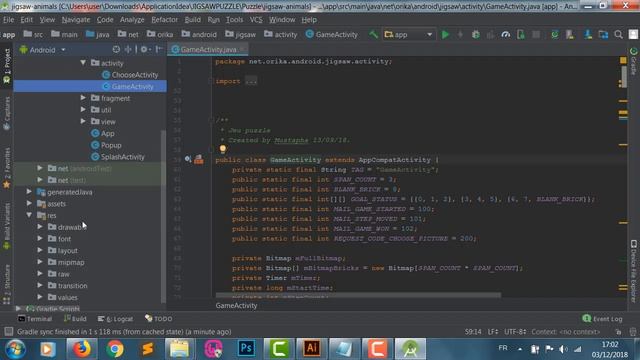Open the Android Profiler gauge icon
The height and width of the screenshot is (360, 640).
click(505, 35)
